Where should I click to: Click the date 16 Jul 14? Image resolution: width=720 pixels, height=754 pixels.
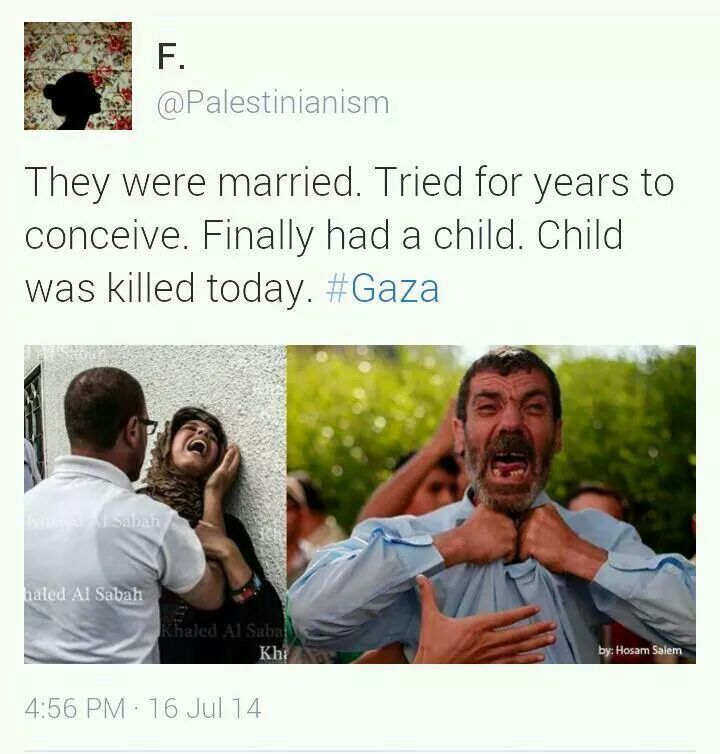pos(205,708)
